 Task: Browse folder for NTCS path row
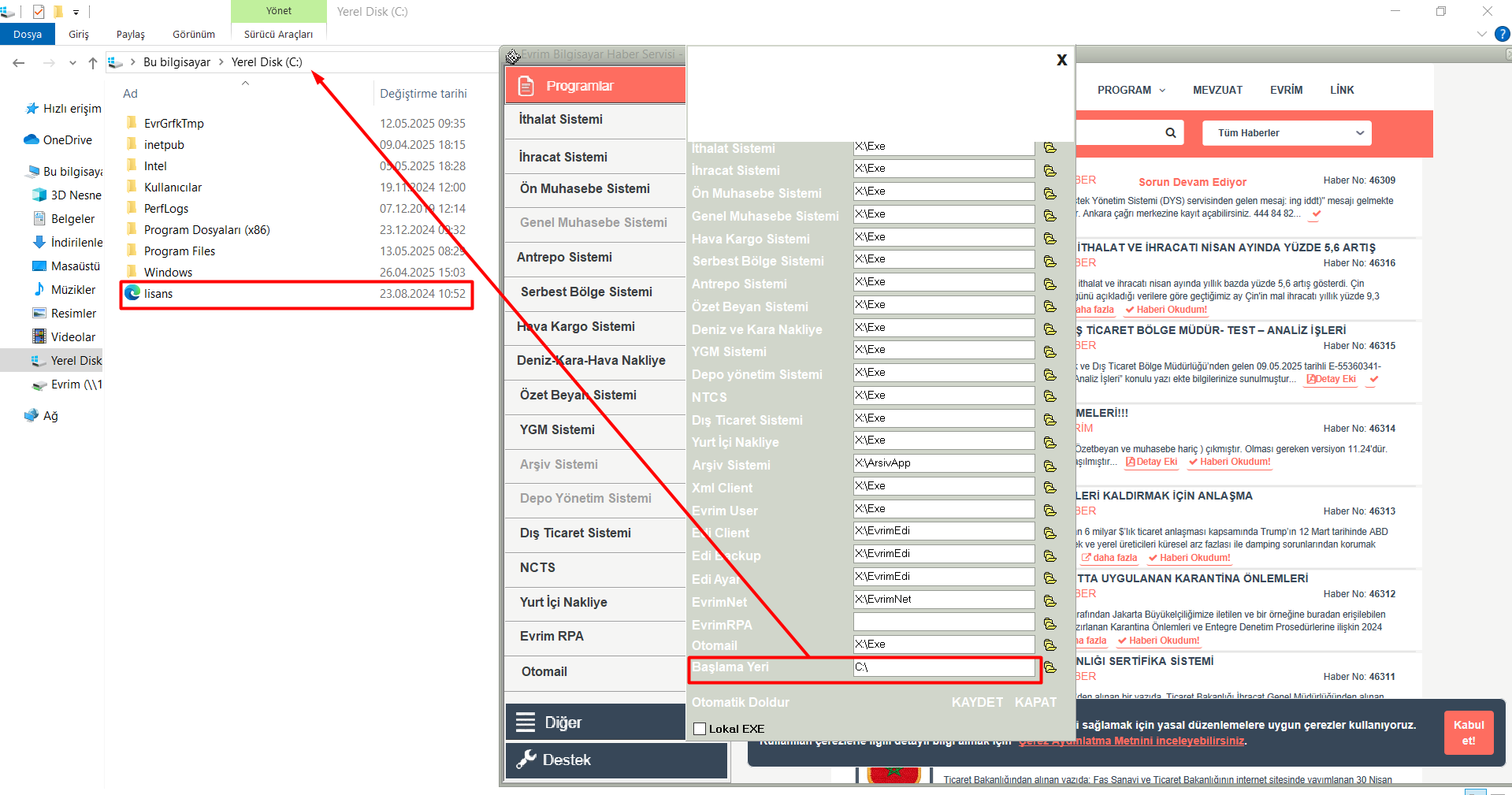pos(1049,396)
